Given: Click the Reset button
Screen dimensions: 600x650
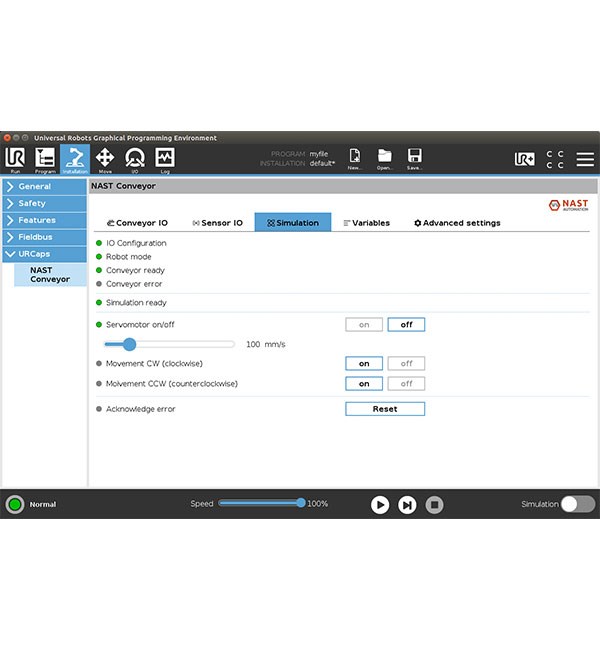Looking at the screenshot, I should (385, 409).
